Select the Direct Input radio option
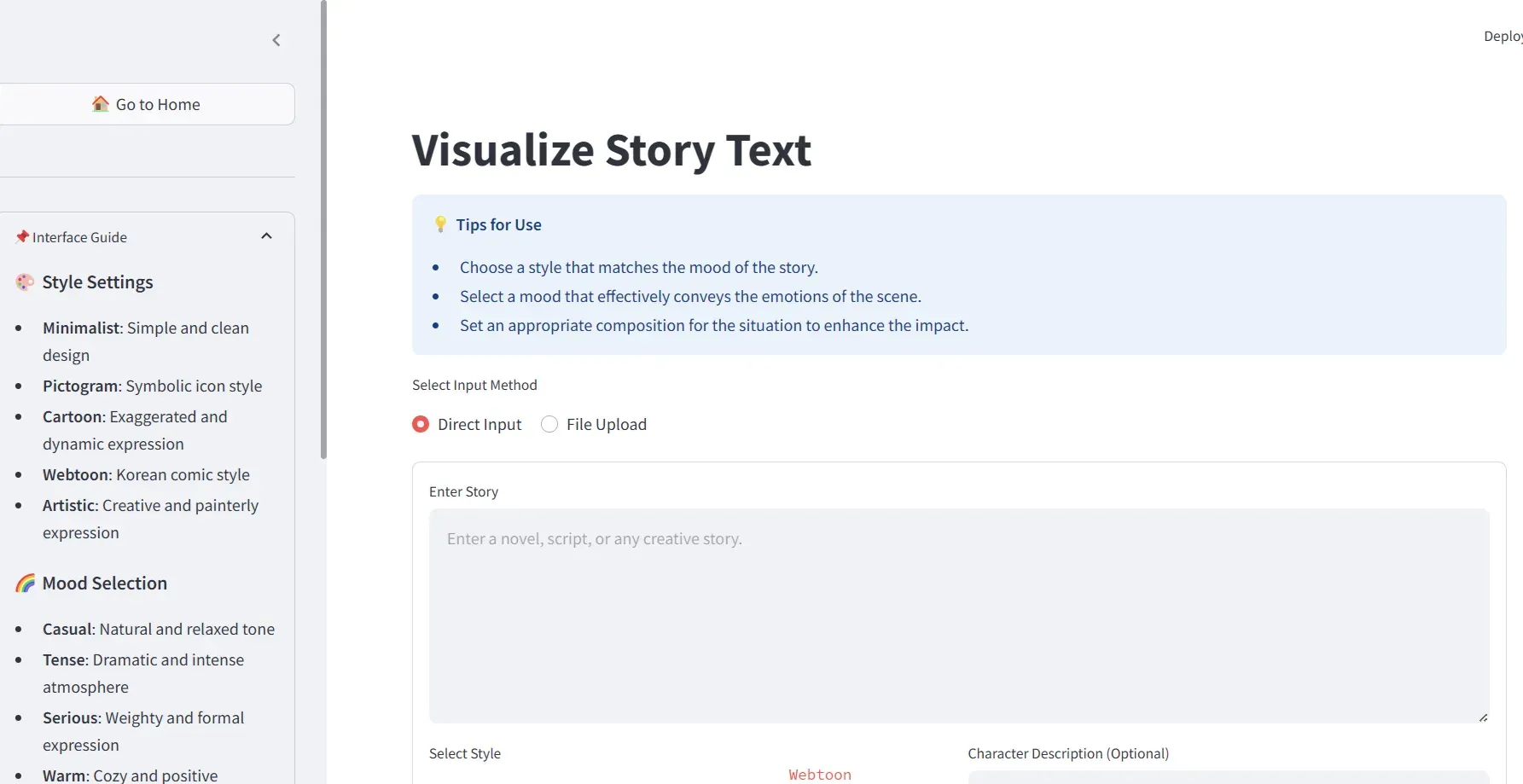The height and width of the screenshot is (784, 1523). 421,424
